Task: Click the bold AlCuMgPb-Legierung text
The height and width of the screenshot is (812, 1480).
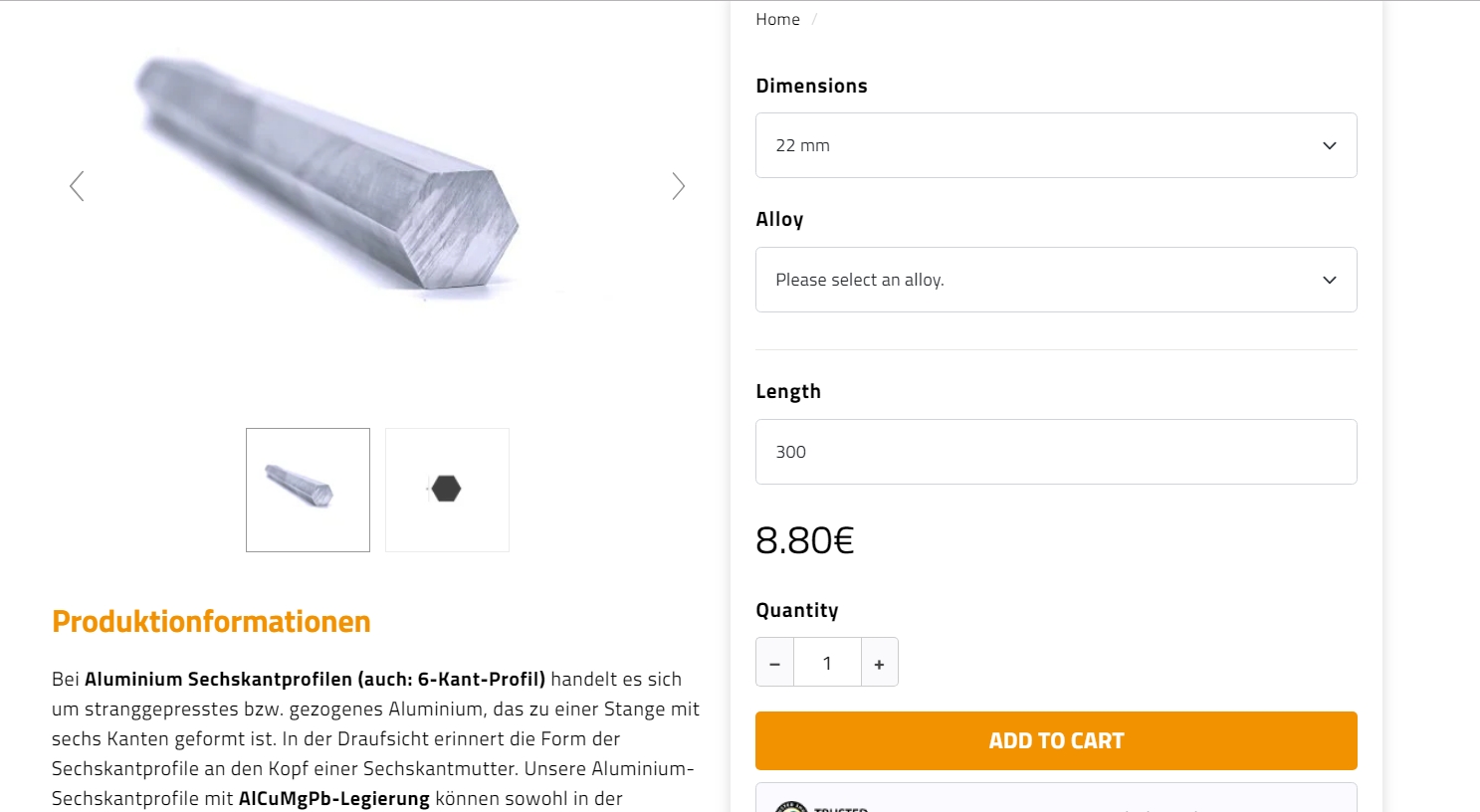Action: 333,798
